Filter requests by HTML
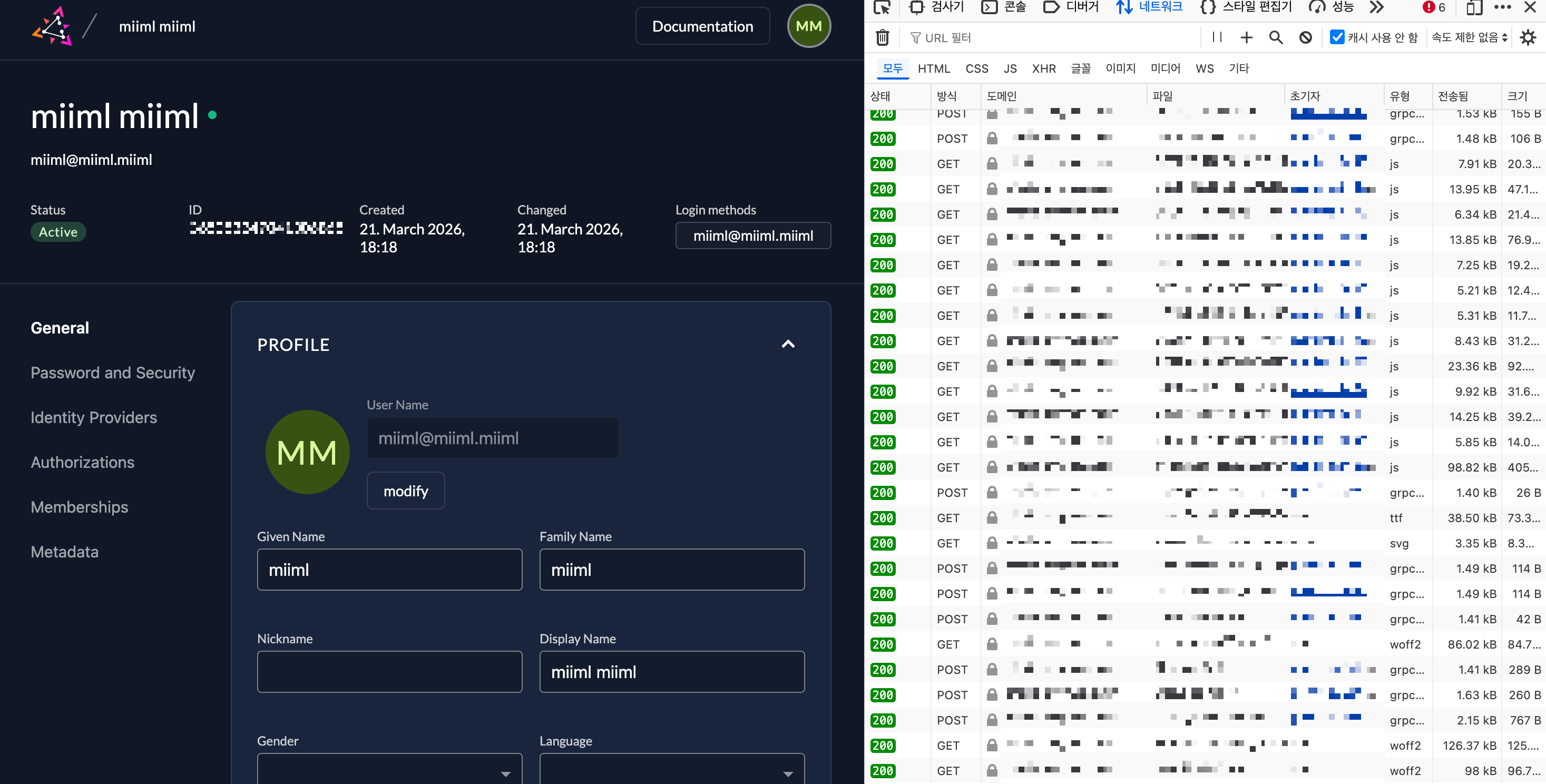Screen dimensions: 1546x784 [x=934, y=68]
